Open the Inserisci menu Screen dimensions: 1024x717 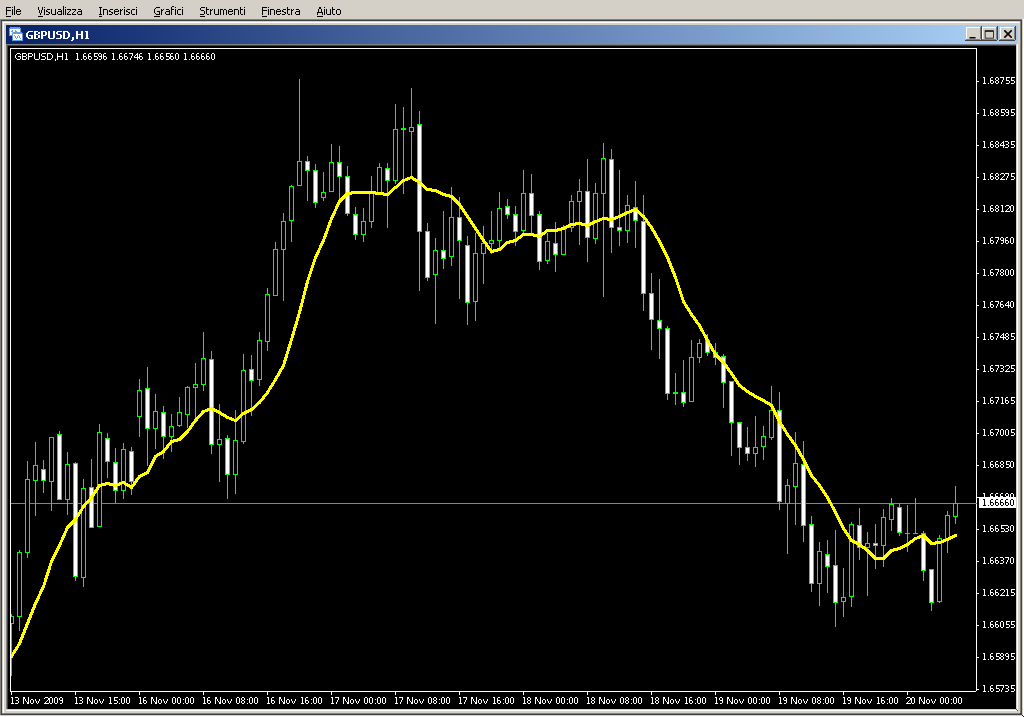118,11
